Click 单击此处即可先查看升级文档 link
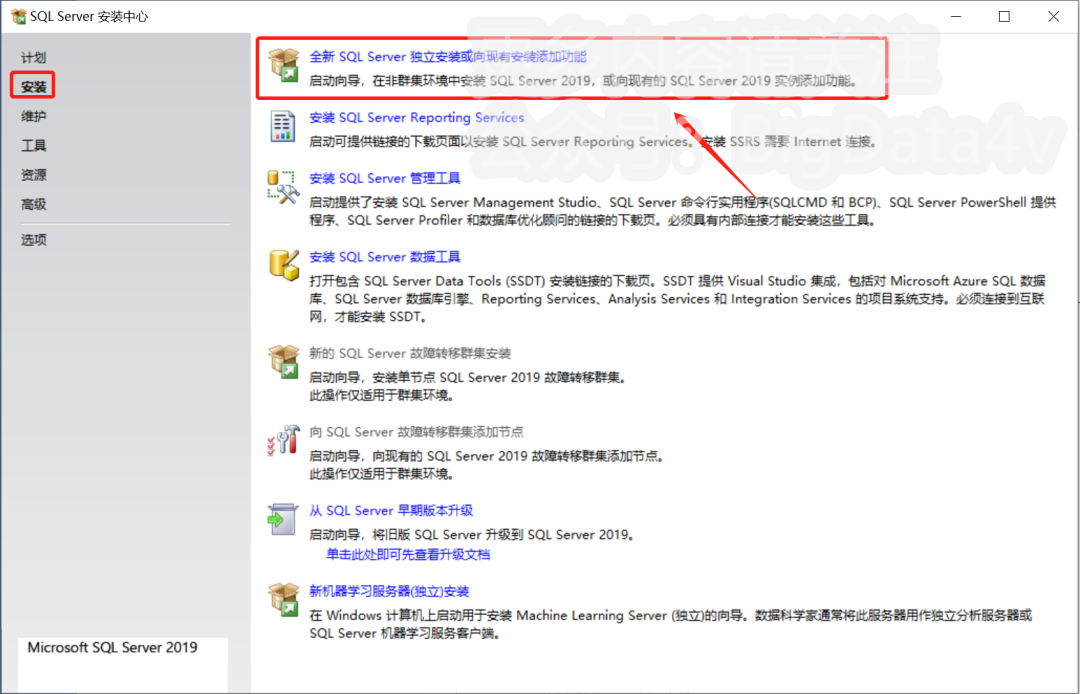This screenshot has height=694, width=1080. (408, 554)
